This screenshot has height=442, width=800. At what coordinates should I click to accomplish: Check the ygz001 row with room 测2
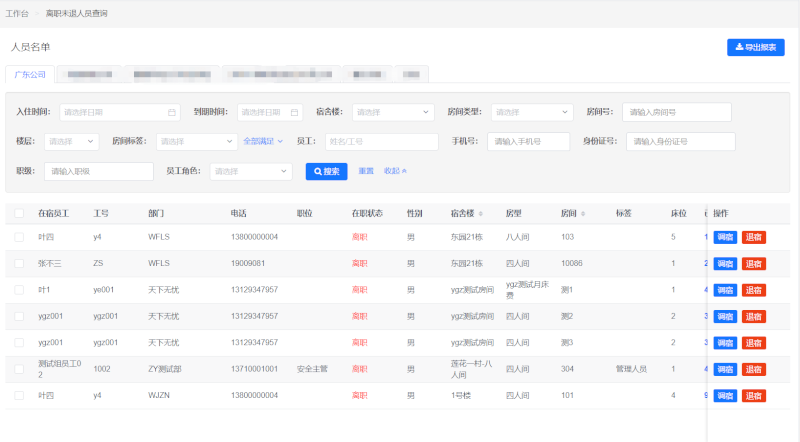(x=19, y=316)
